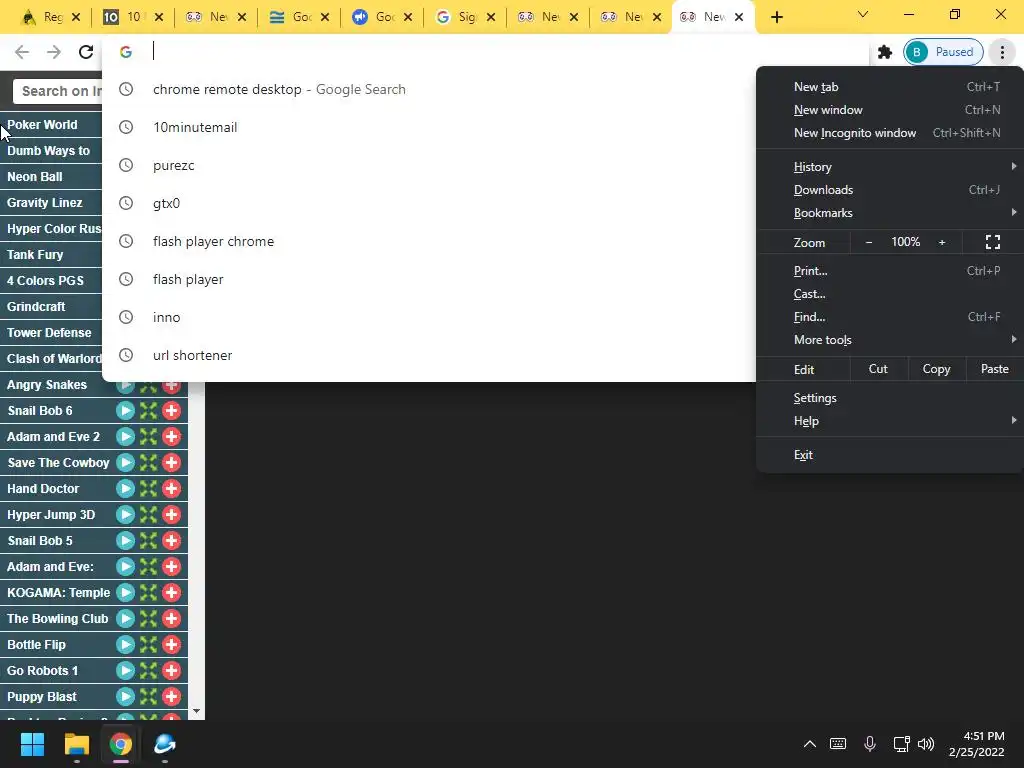Click Exit in the Chrome menu
This screenshot has height=768, width=1024.
click(889, 455)
